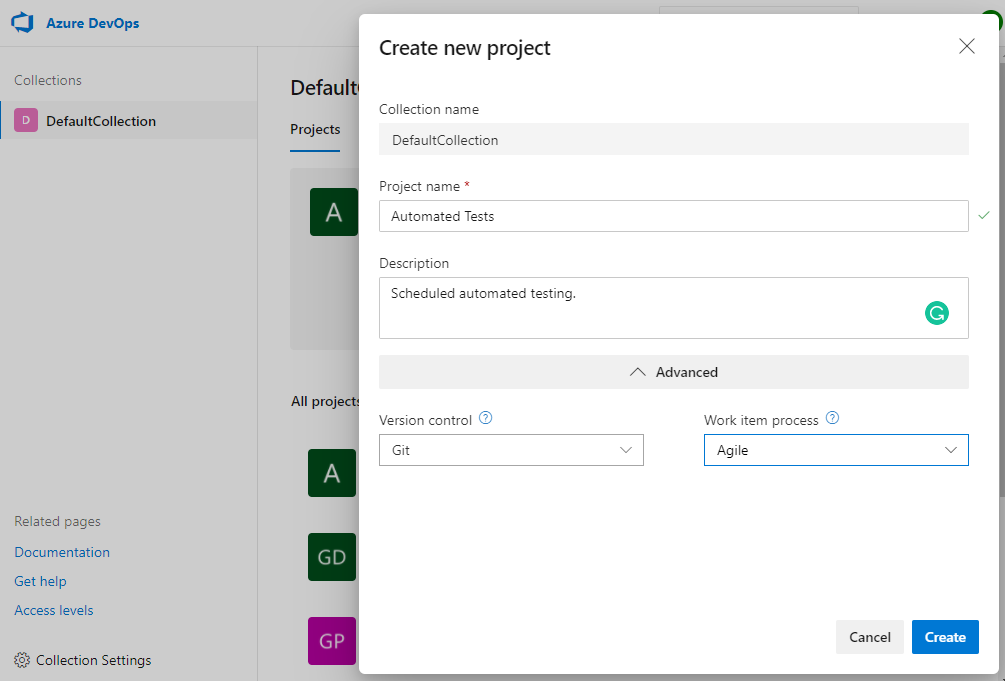
Task: Open the Version control dropdown showing Git
Action: (511, 450)
